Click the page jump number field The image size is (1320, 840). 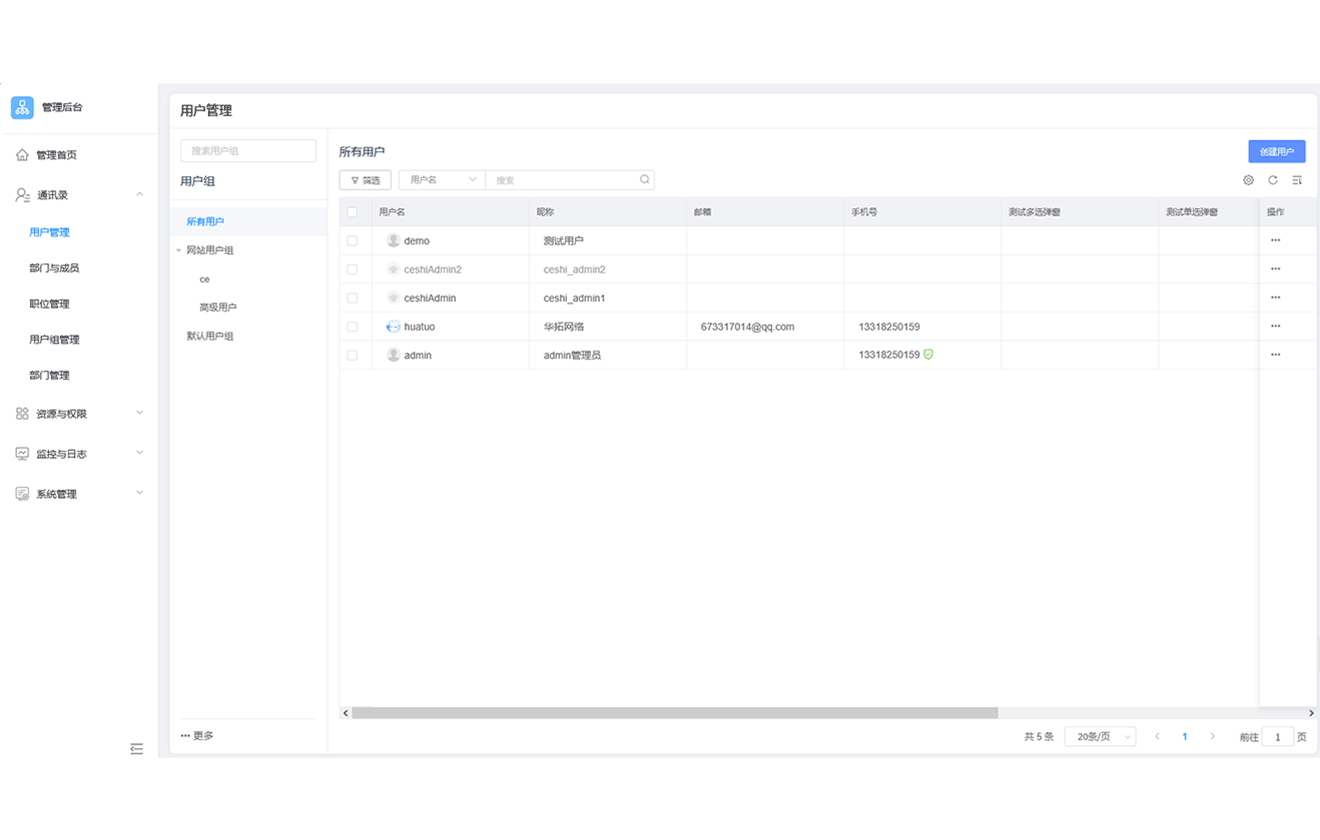tap(1277, 737)
